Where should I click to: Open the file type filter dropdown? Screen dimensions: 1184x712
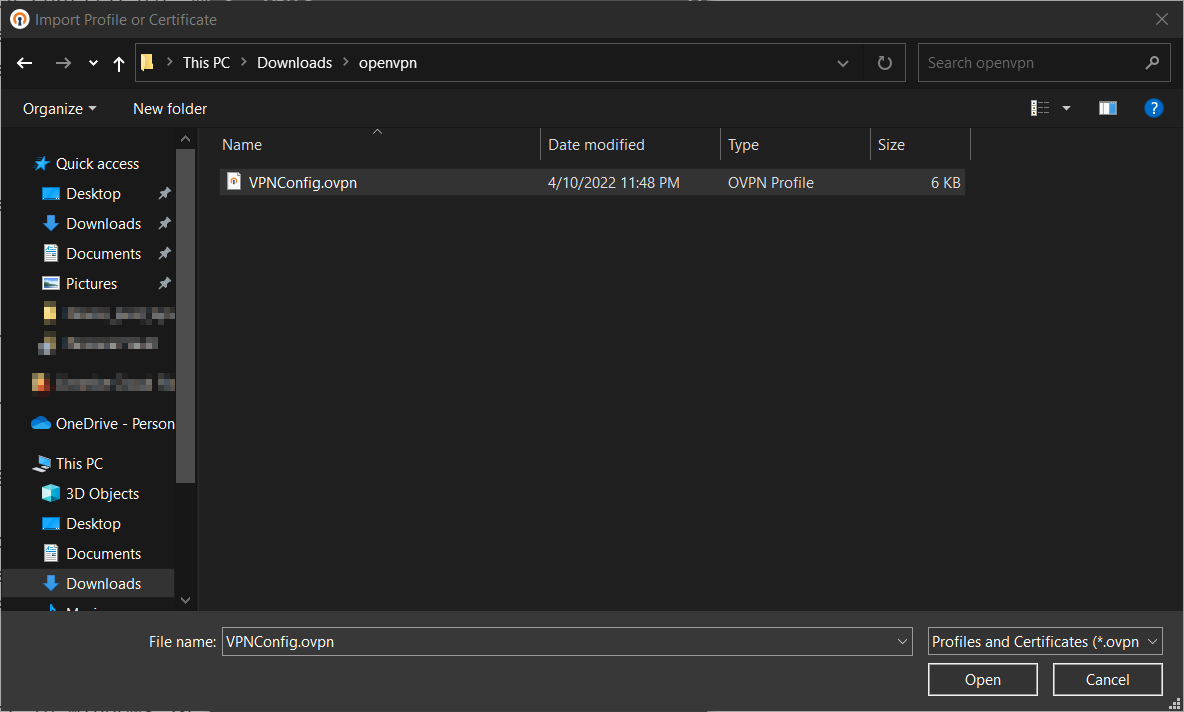(x=1044, y=641)
